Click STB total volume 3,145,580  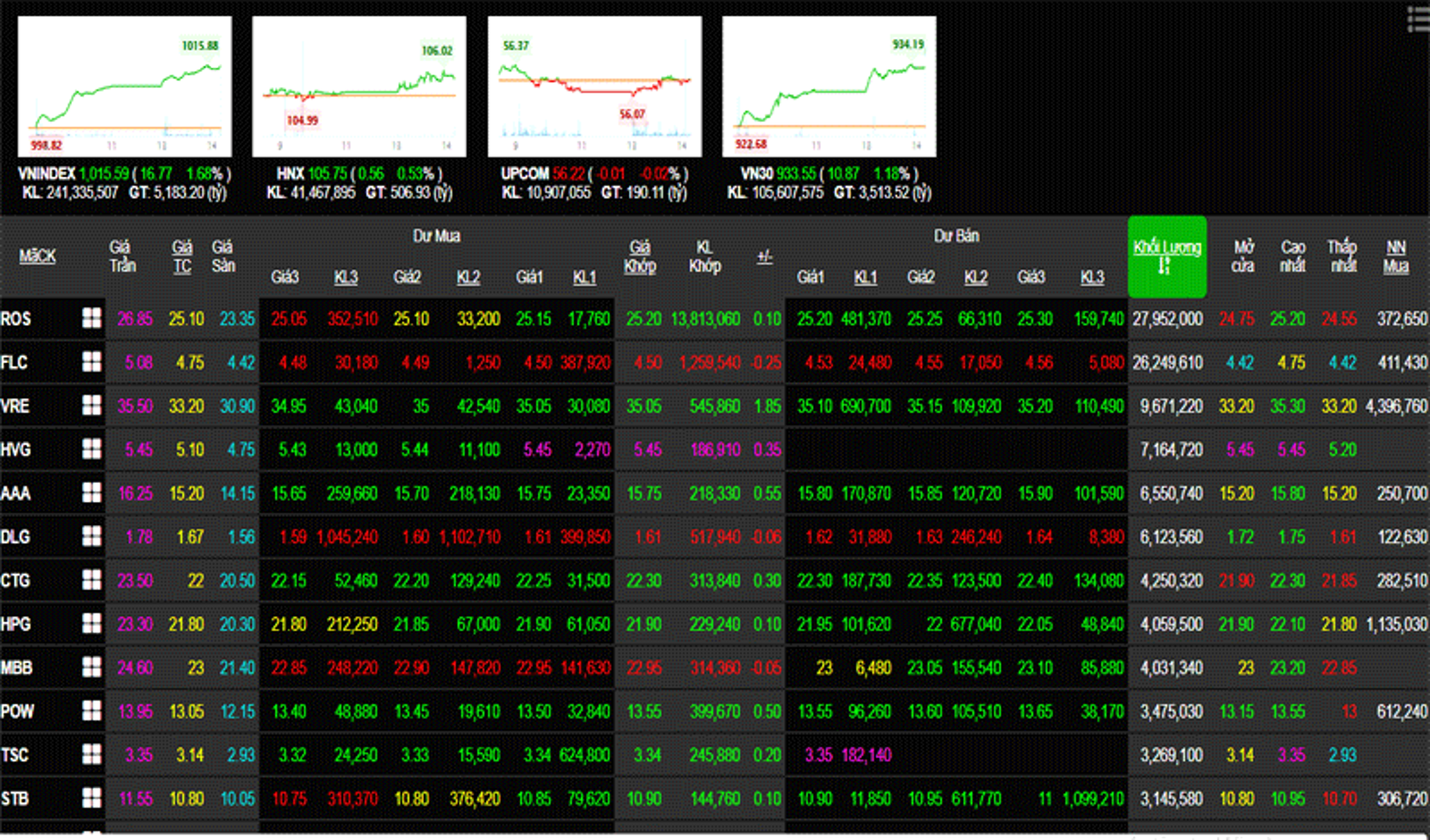click(1171, 798)
